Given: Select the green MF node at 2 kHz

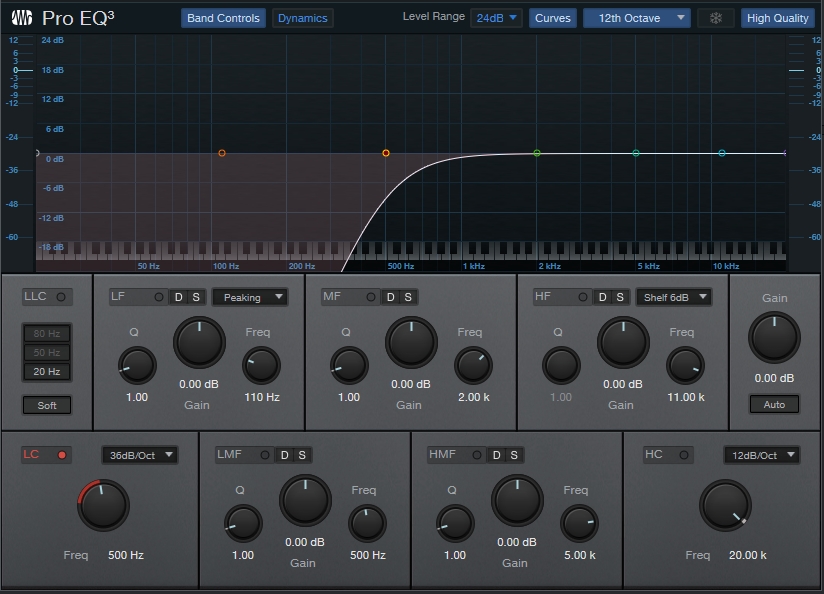Looking at the screenshot, I should (x=537, y=153).
